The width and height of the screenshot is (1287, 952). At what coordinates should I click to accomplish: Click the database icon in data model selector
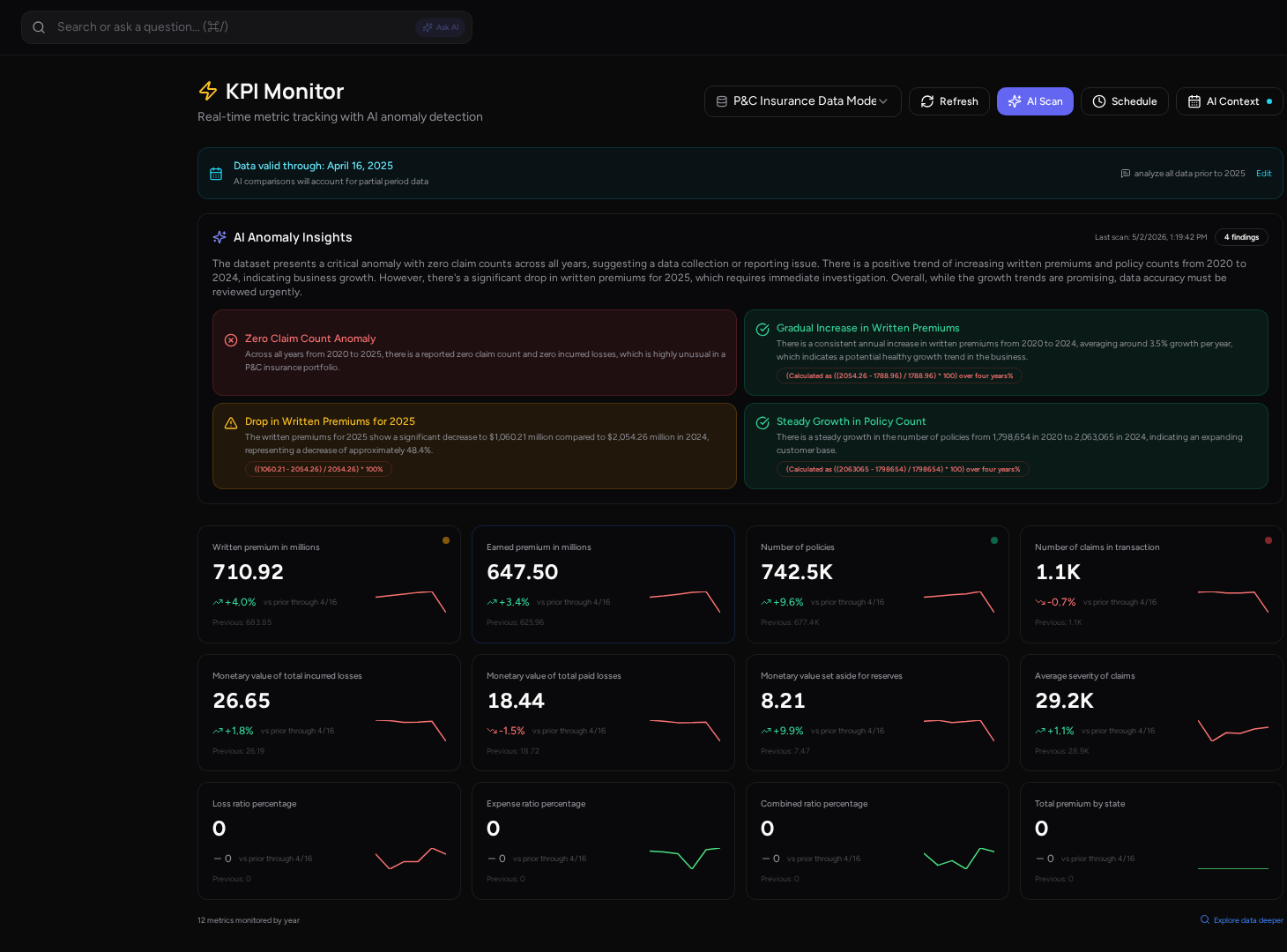click(x=722, y=101)
